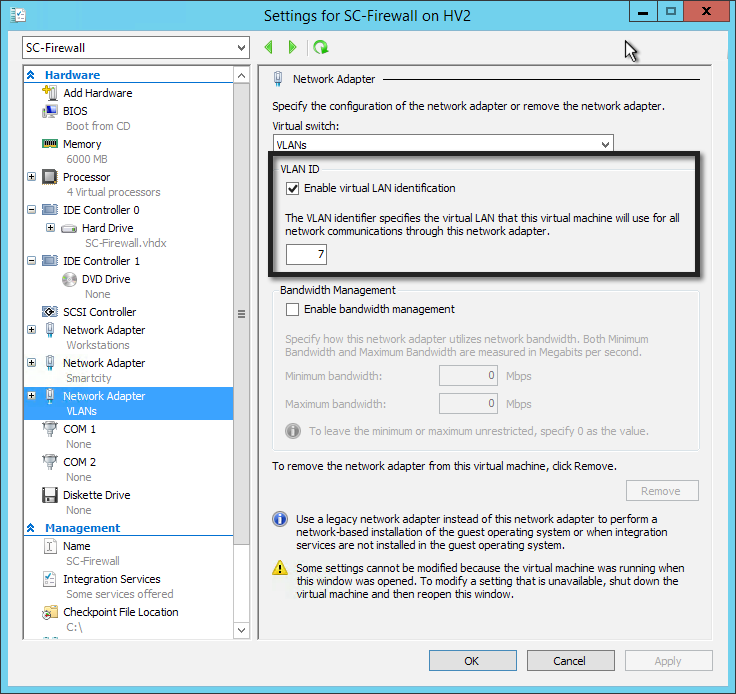
Task: Toggle Enable bandwidth management checkbox
Action: click(292, 309)
